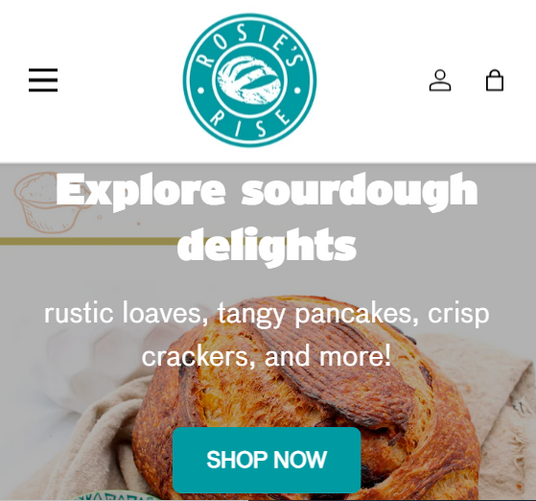The height and width of the screenshot is (501, 536).
Task: Click the word "Explore" in the headline
Action: [141, 191]
